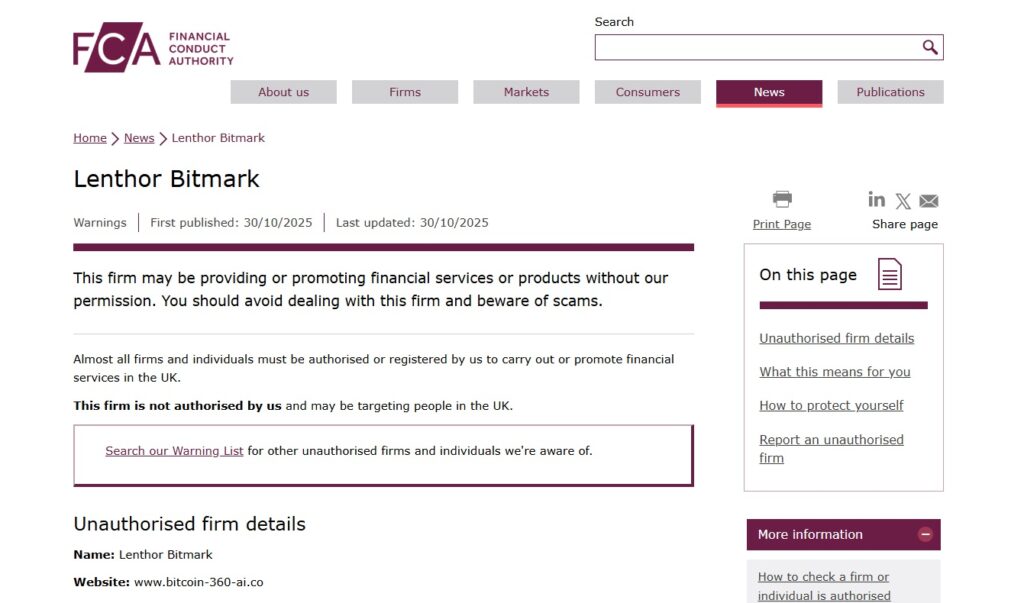Share the page via LinkedIn icon
Viewport: 1024px width, 603px height.
point(876,200)
